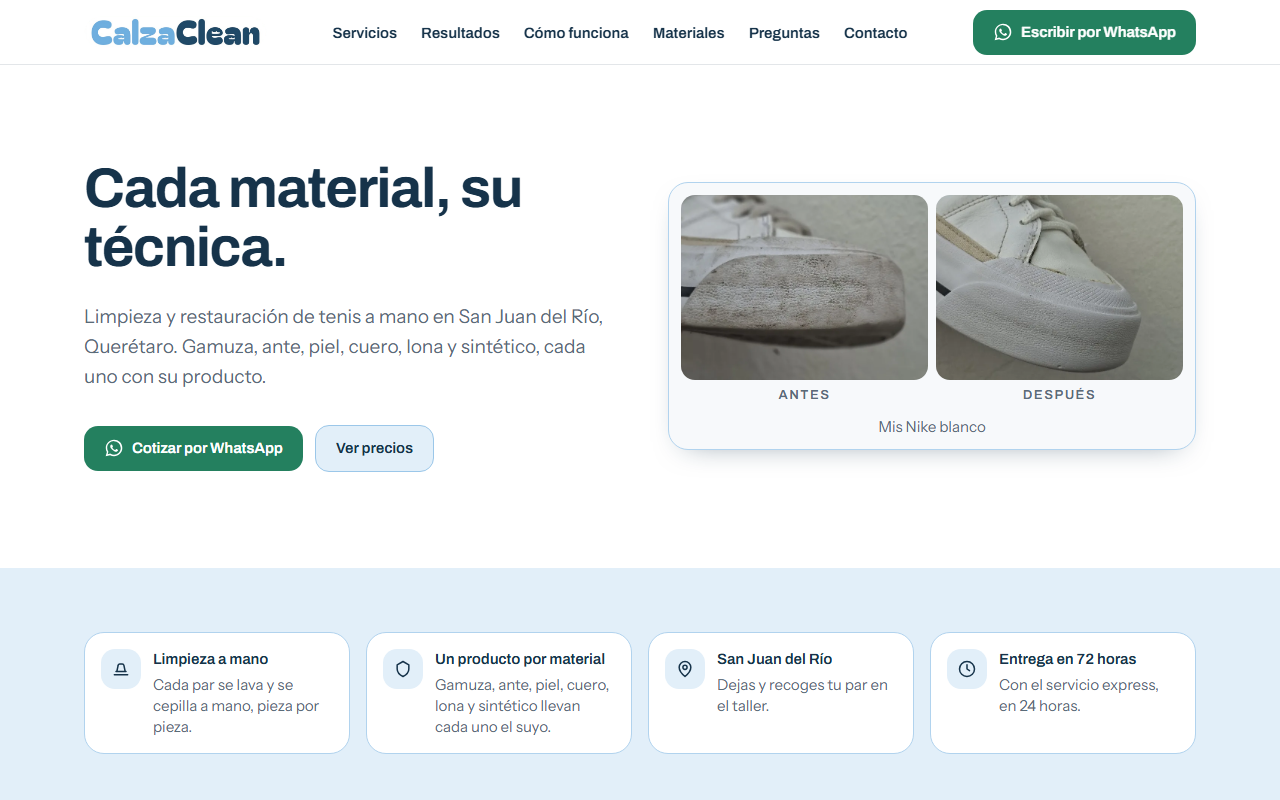Open the Preguntas nav link
1280x800 pixels.
[x=784, y=33]
